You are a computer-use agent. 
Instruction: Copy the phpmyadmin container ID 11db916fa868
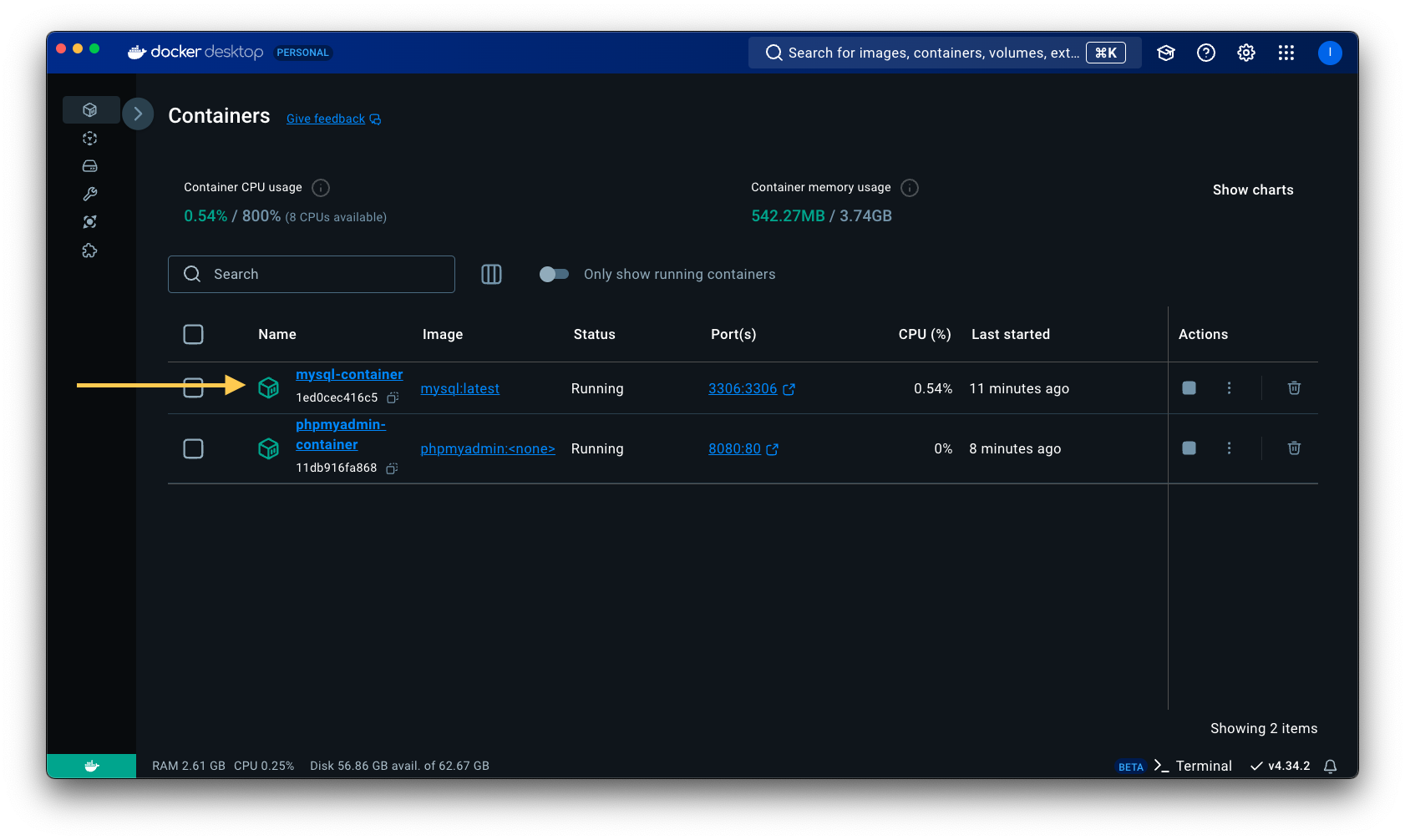click(x=392, y=468)
